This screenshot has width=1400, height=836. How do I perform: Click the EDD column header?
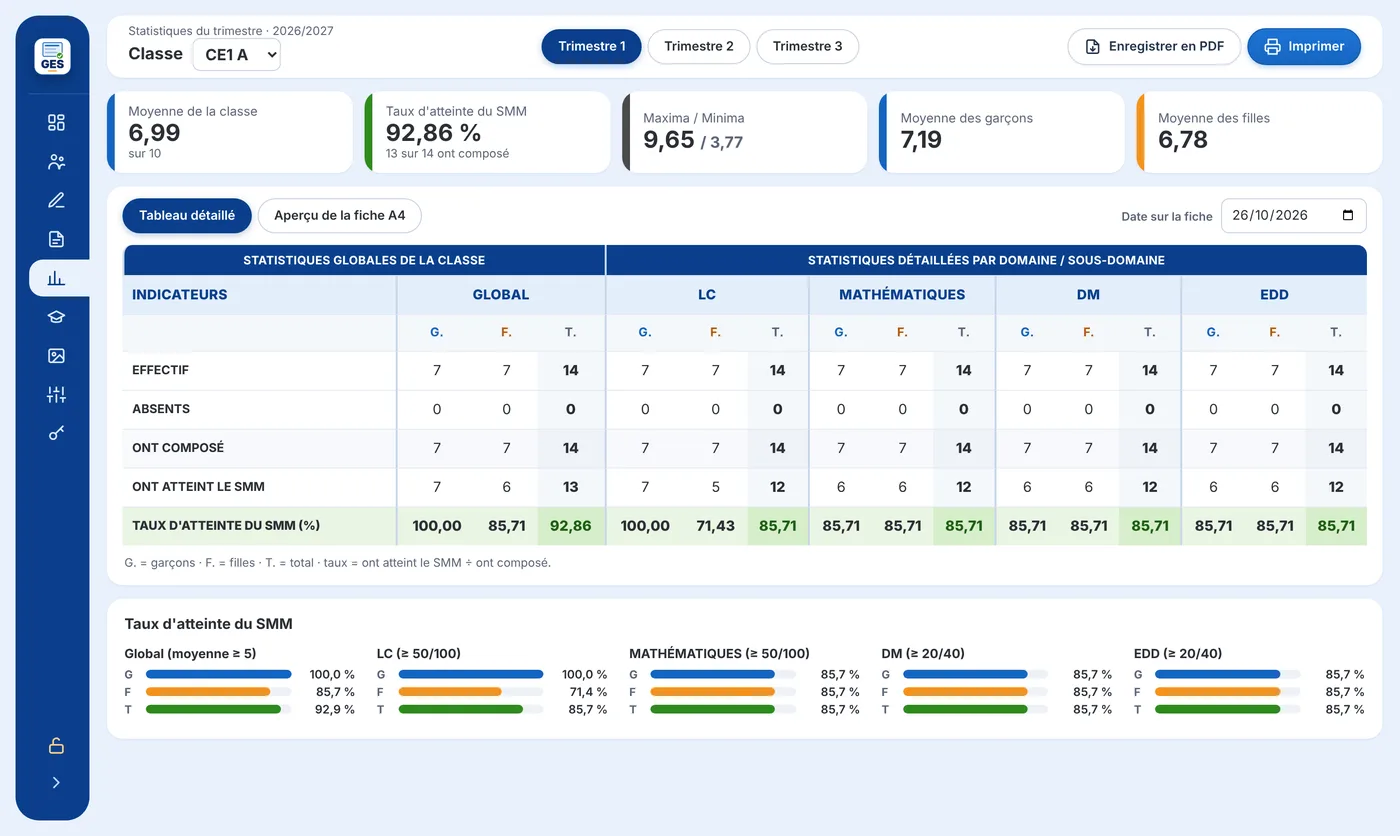1274,295
